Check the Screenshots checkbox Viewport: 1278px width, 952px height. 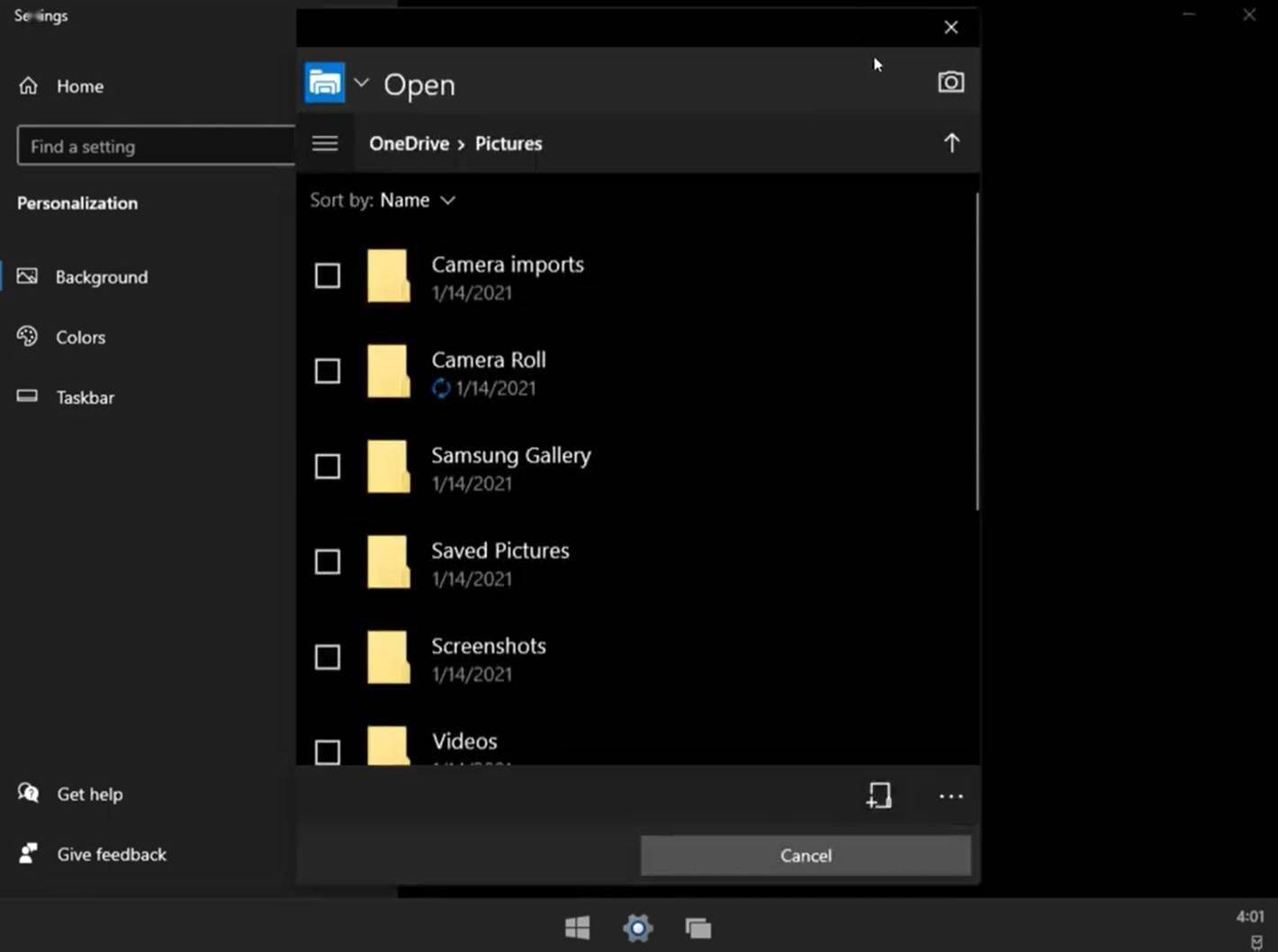[328, 657]
